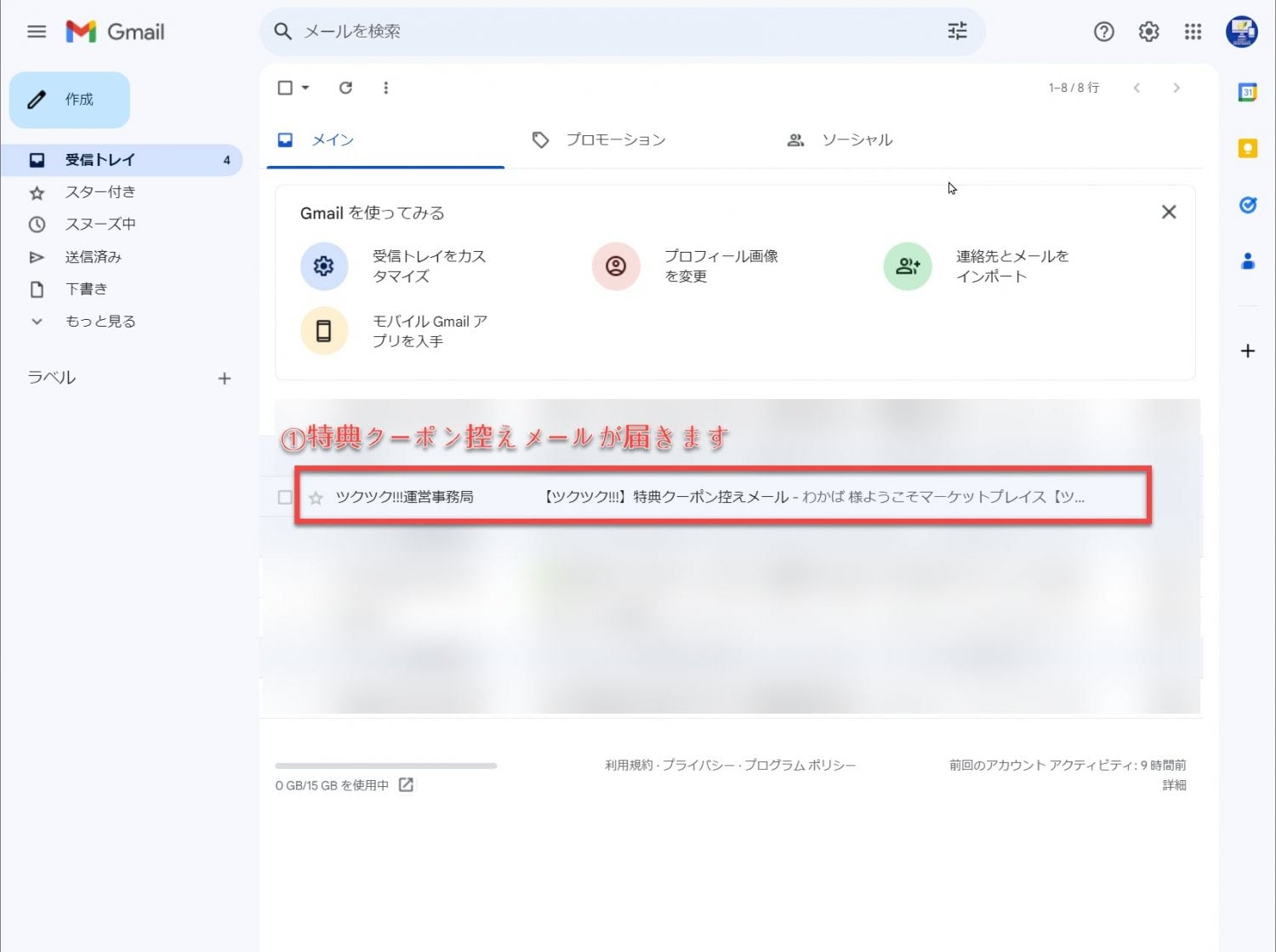
Task: Open the select-all dropdown arrow
Action: coord(305,88)
